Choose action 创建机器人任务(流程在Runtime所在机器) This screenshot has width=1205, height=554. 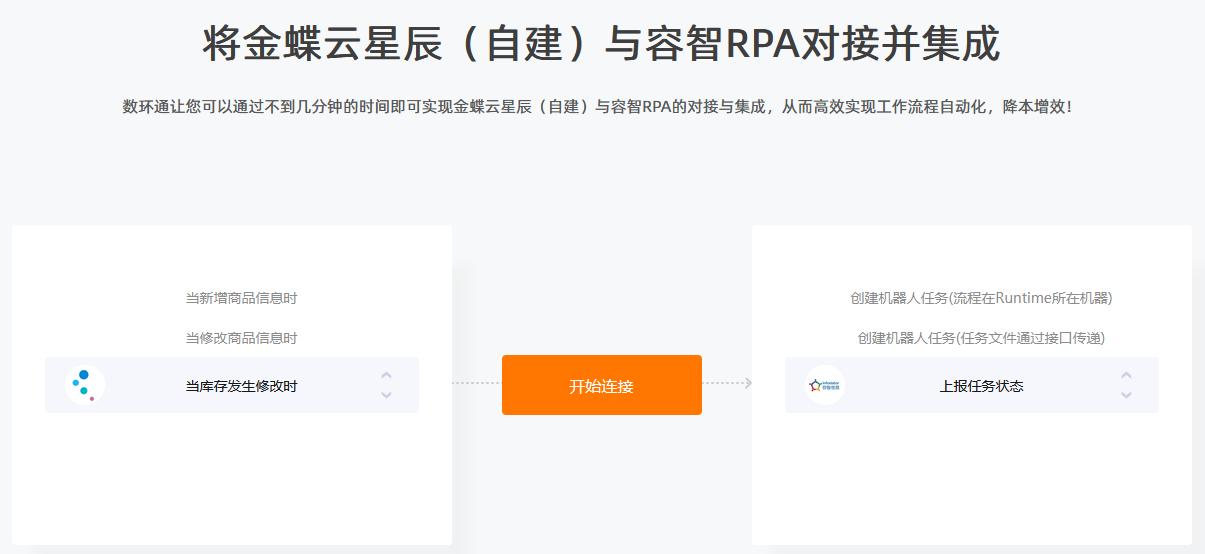[x=981, y=298]
